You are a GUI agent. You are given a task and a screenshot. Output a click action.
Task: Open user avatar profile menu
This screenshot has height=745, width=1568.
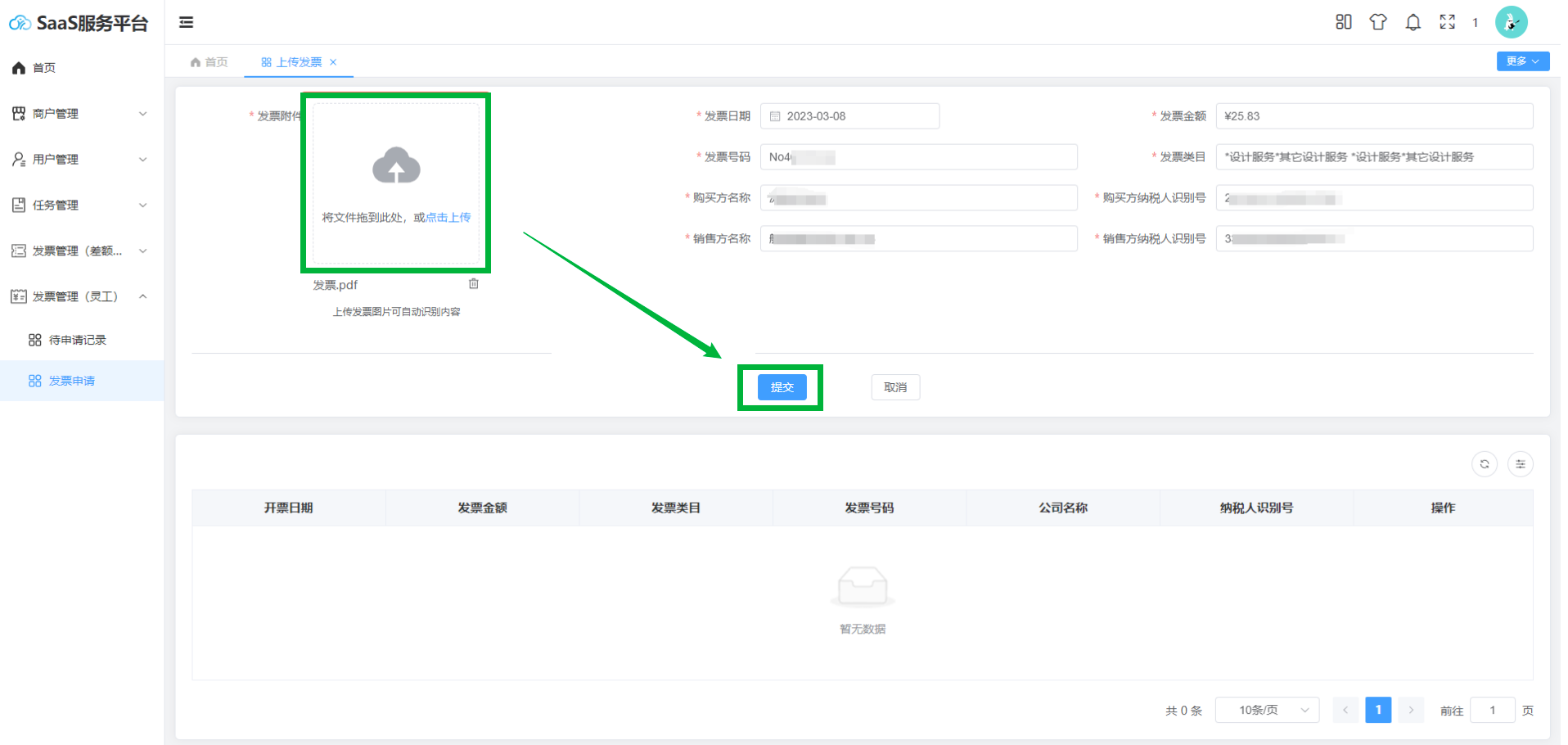[x=1511, y=22]
